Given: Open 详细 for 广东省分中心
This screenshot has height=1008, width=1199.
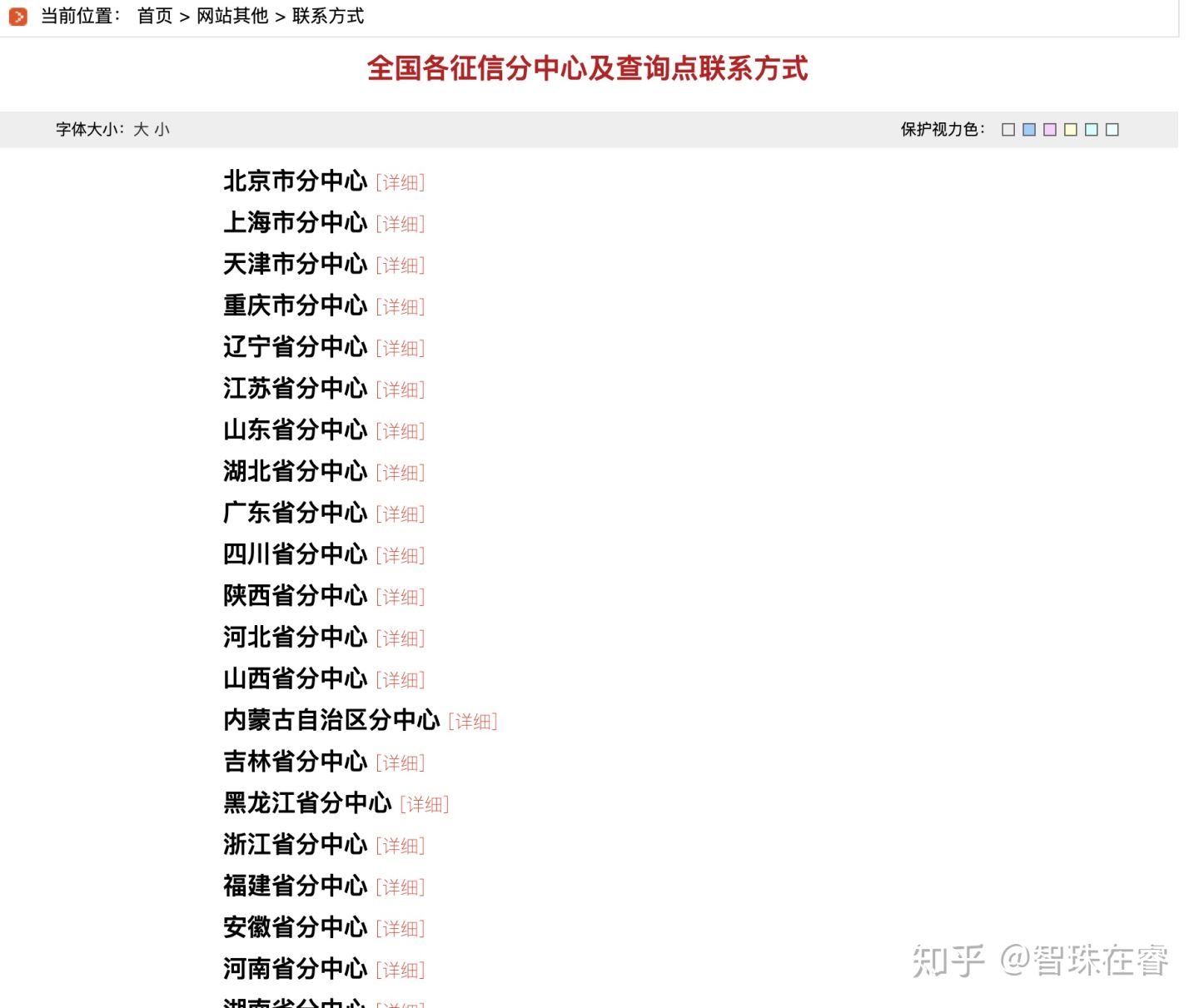Looking at the screenshot, I should pos(400,514).
